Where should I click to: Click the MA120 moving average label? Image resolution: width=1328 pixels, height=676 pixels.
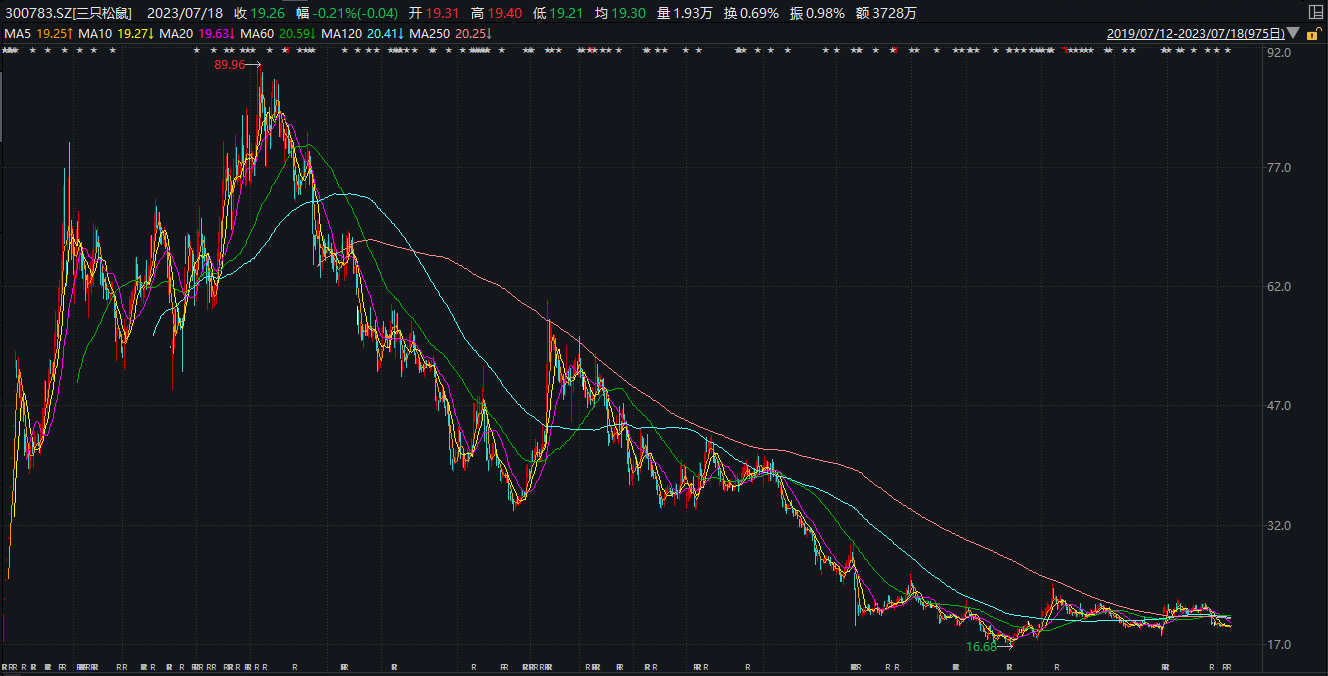pos(342,33)
